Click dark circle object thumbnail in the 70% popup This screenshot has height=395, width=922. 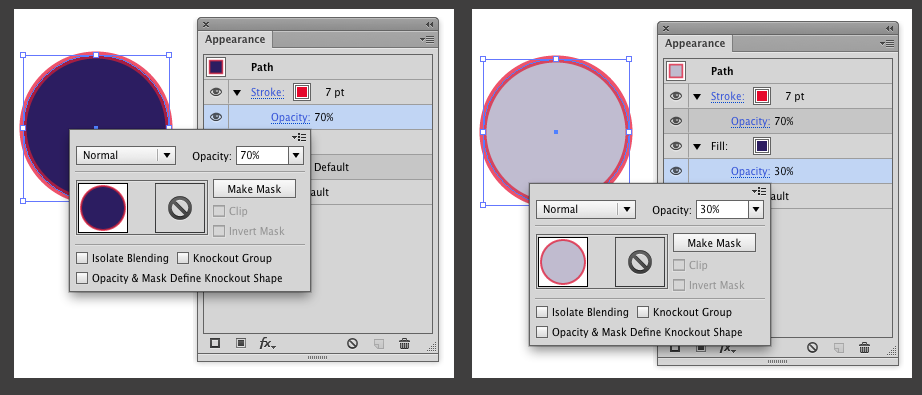(x=103, y=207)
